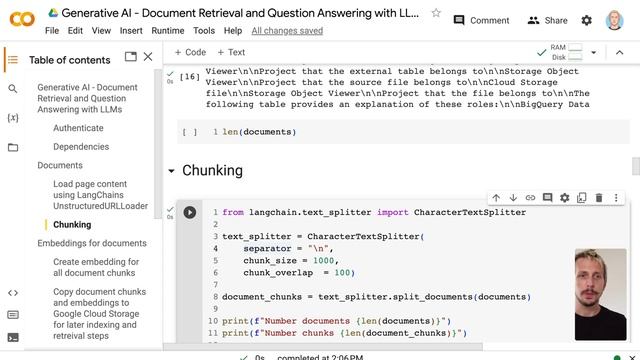Viewport: 640px width, 360px height.
Task: Go to Generative AI Document Retrieval heading
Action: click(x=87, y=98)
